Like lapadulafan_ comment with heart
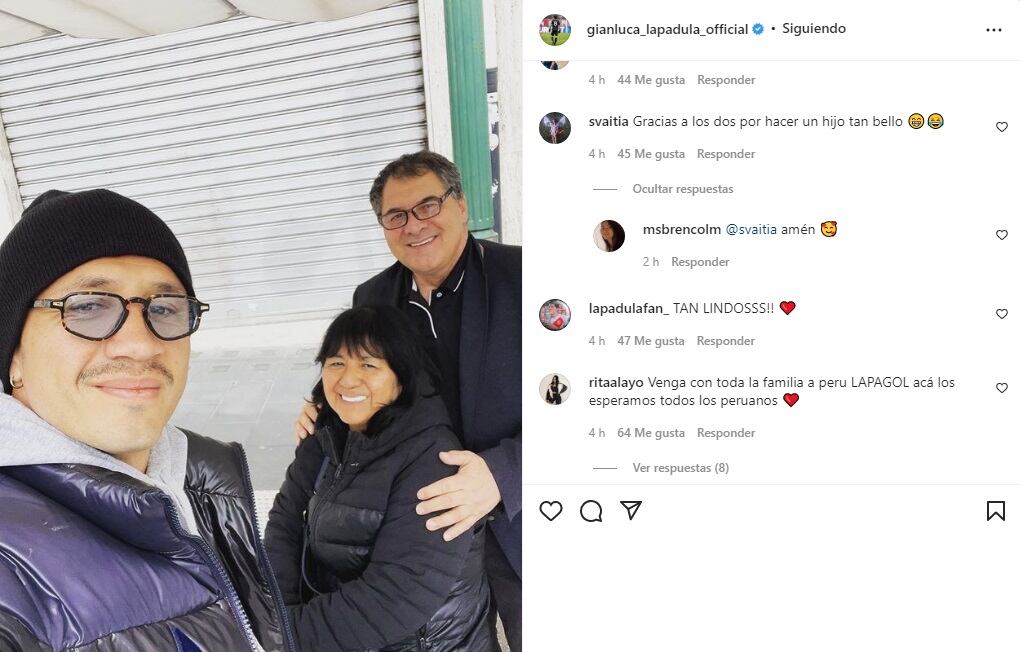1020x652 pixels. [x=1002, y=314]
